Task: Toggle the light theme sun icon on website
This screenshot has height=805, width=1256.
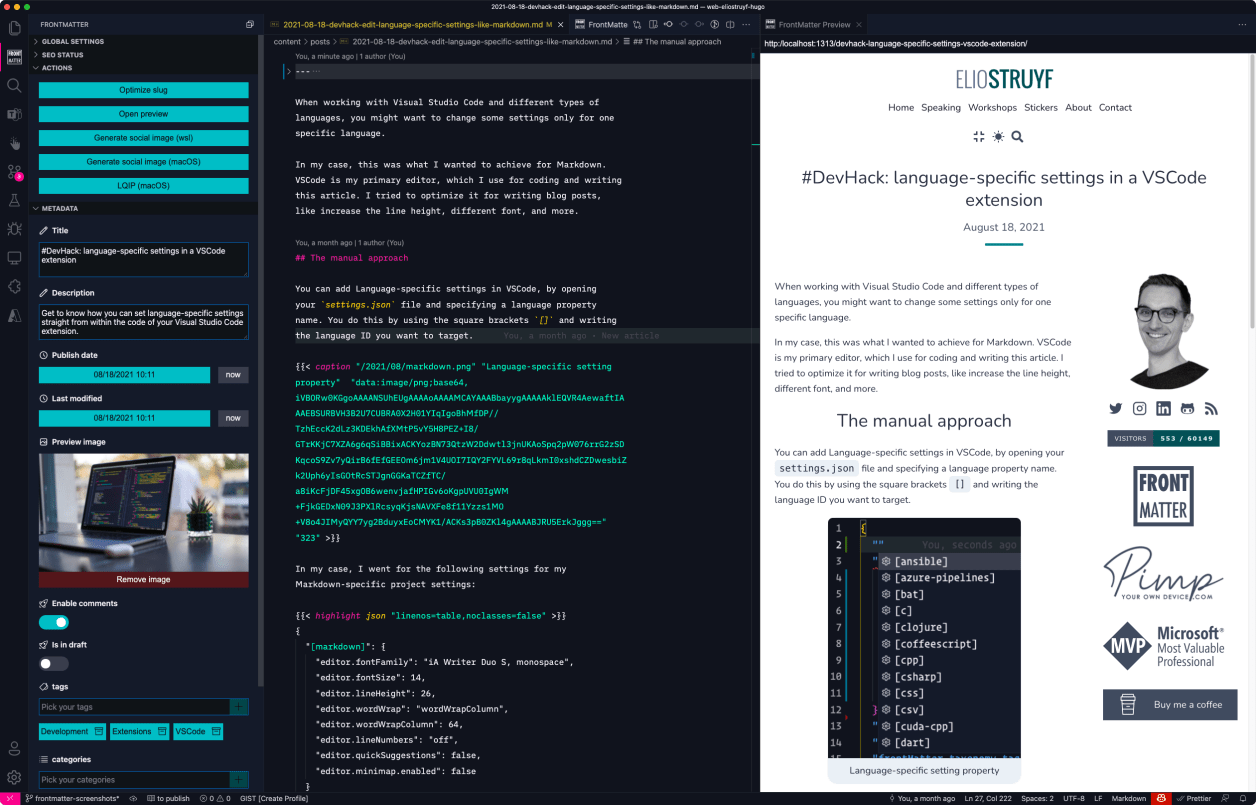Action: coord(998,136)
